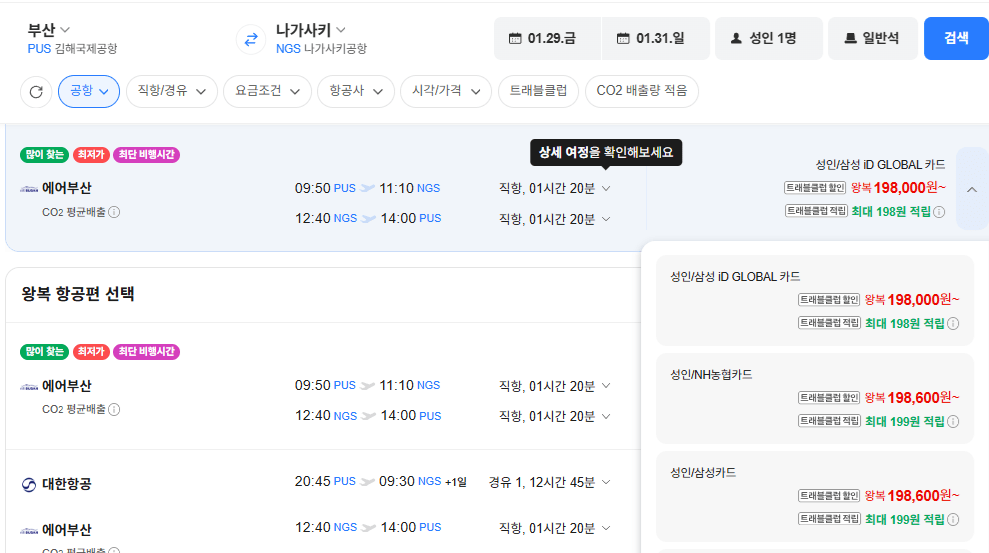
Task: Click the reset filters refresh icon
Action: click(36, 91)
